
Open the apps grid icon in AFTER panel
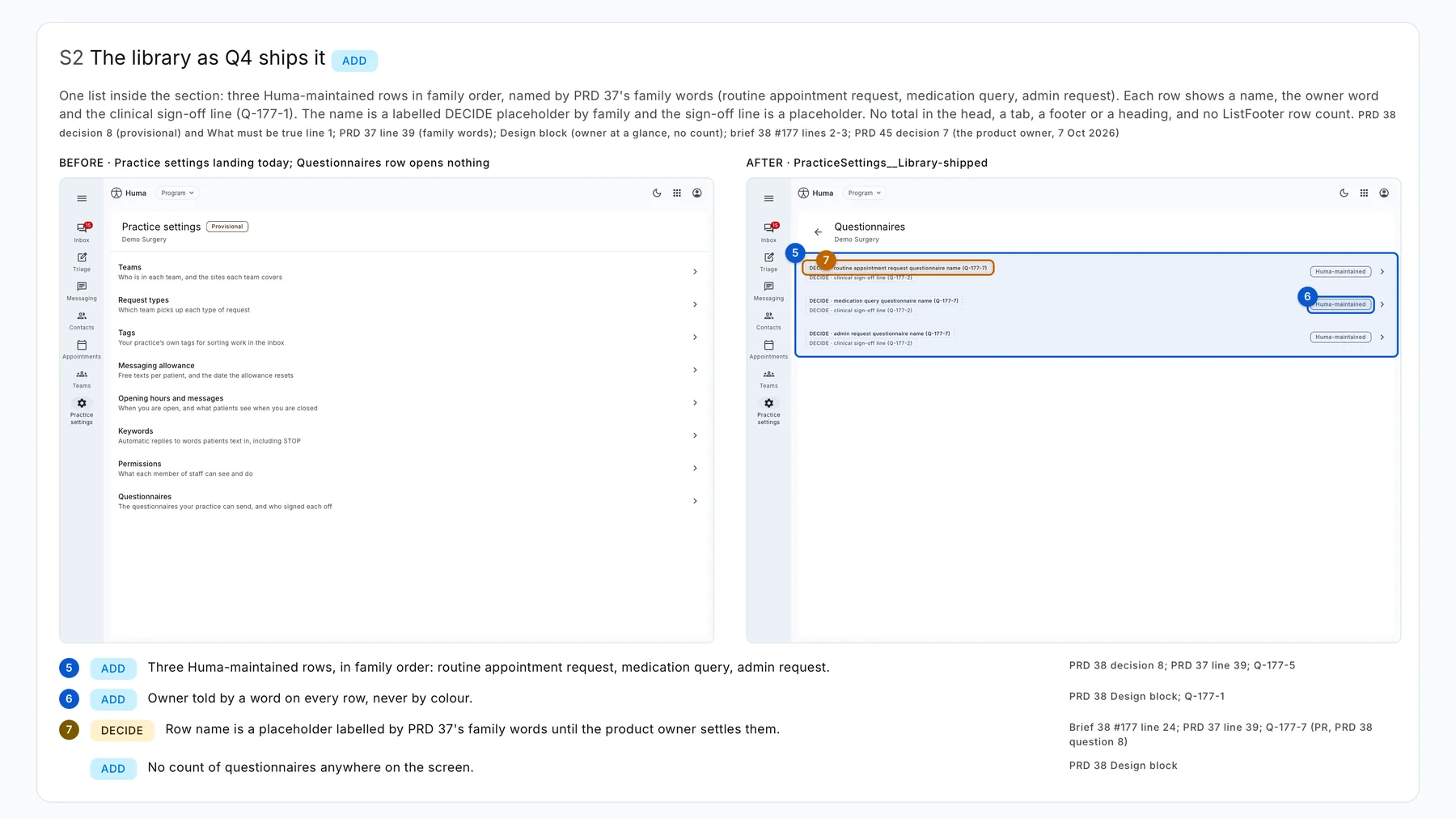(1364, 193)
